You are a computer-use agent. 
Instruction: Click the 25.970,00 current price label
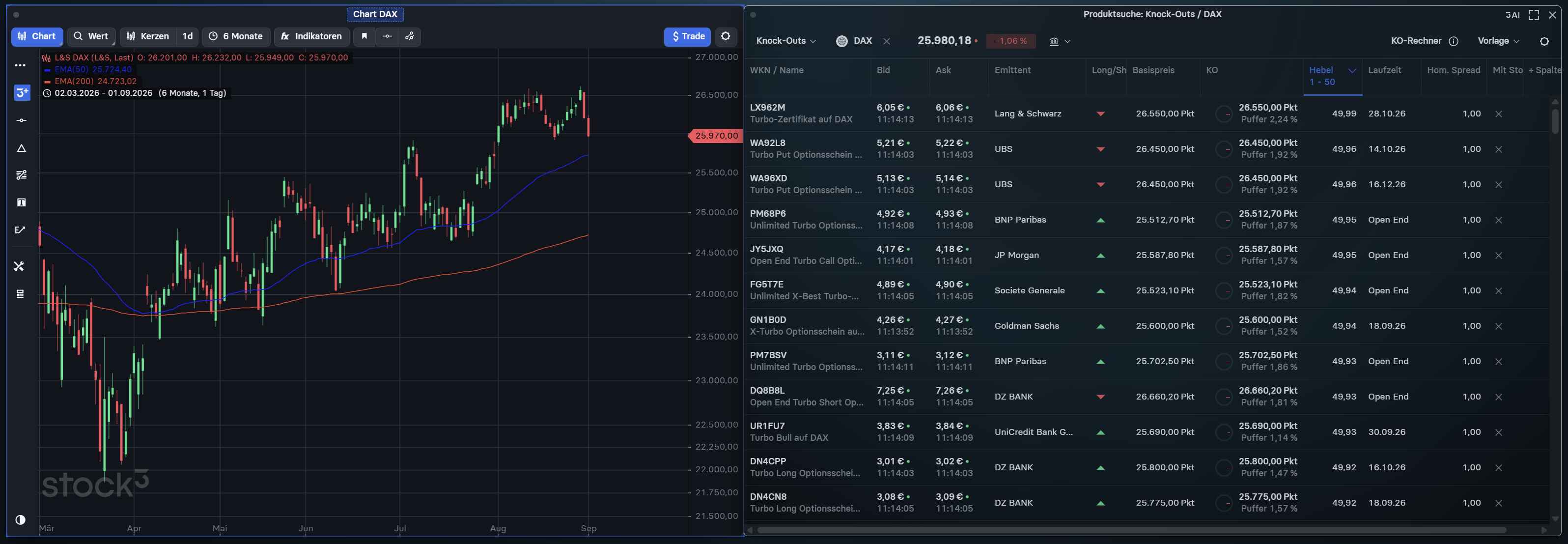click(715, 135)
